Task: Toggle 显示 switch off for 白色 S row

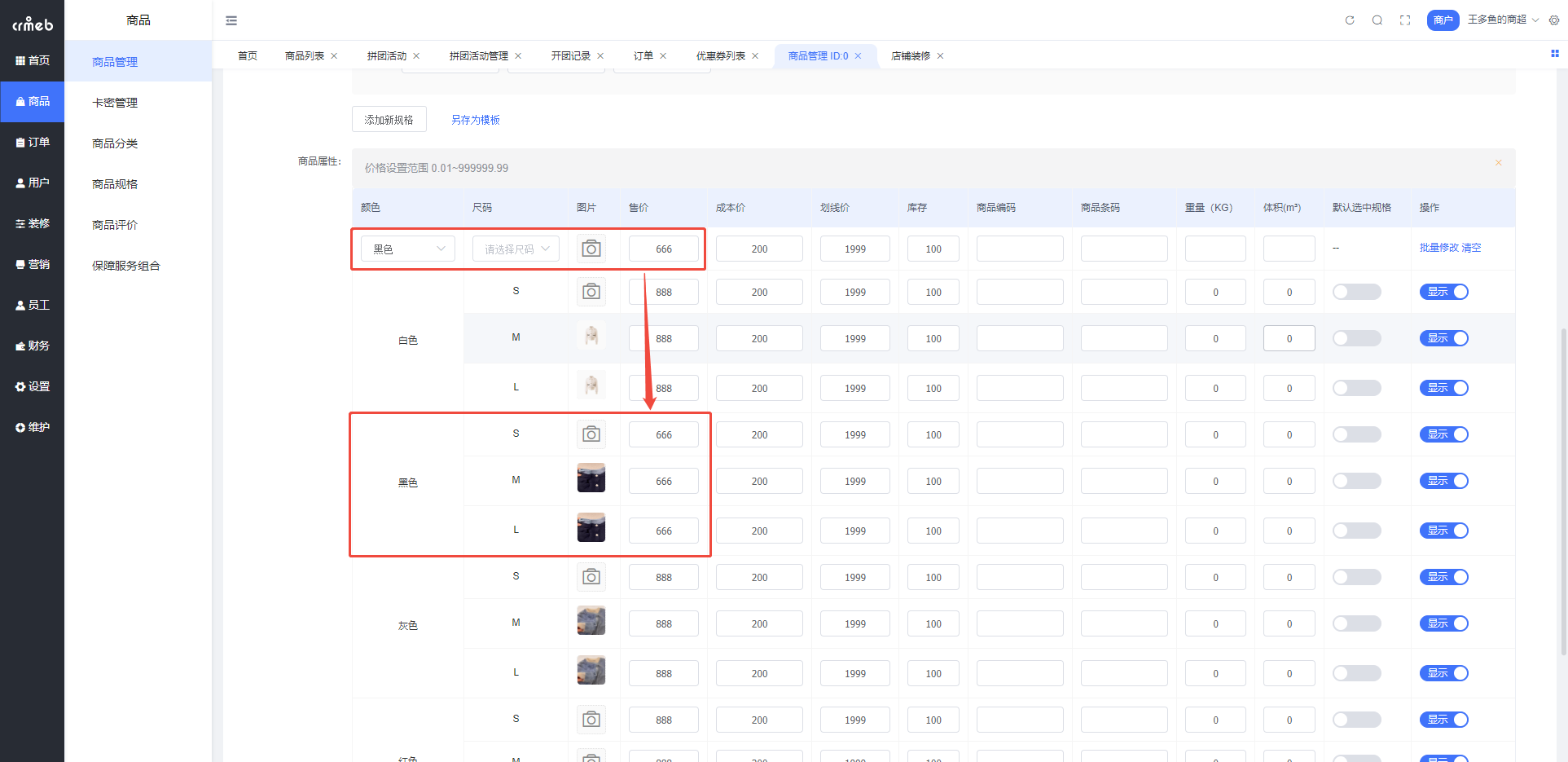Action: (1443, 291)
